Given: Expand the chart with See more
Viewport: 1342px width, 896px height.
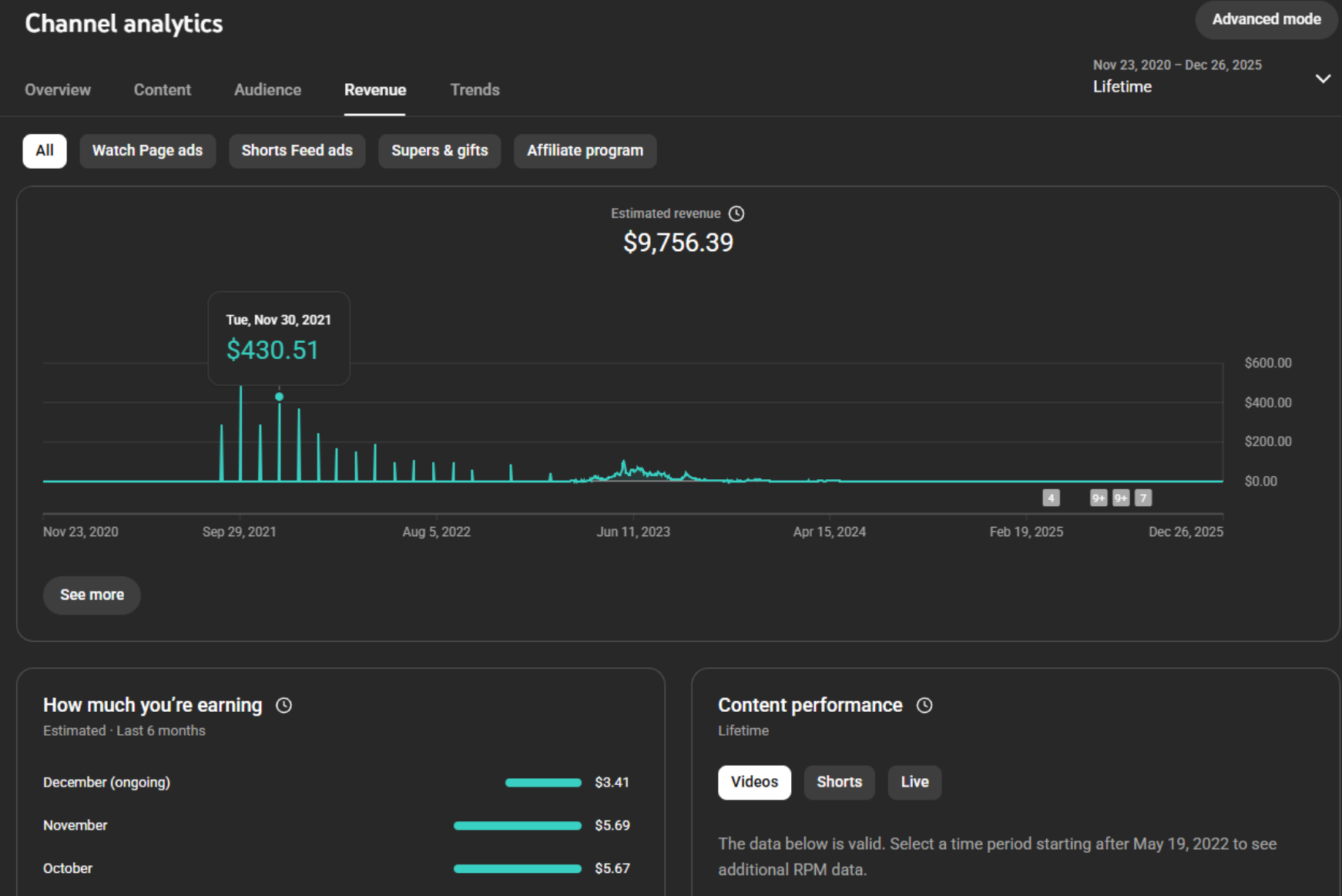Looking at the screenshot, I should 92,596.
